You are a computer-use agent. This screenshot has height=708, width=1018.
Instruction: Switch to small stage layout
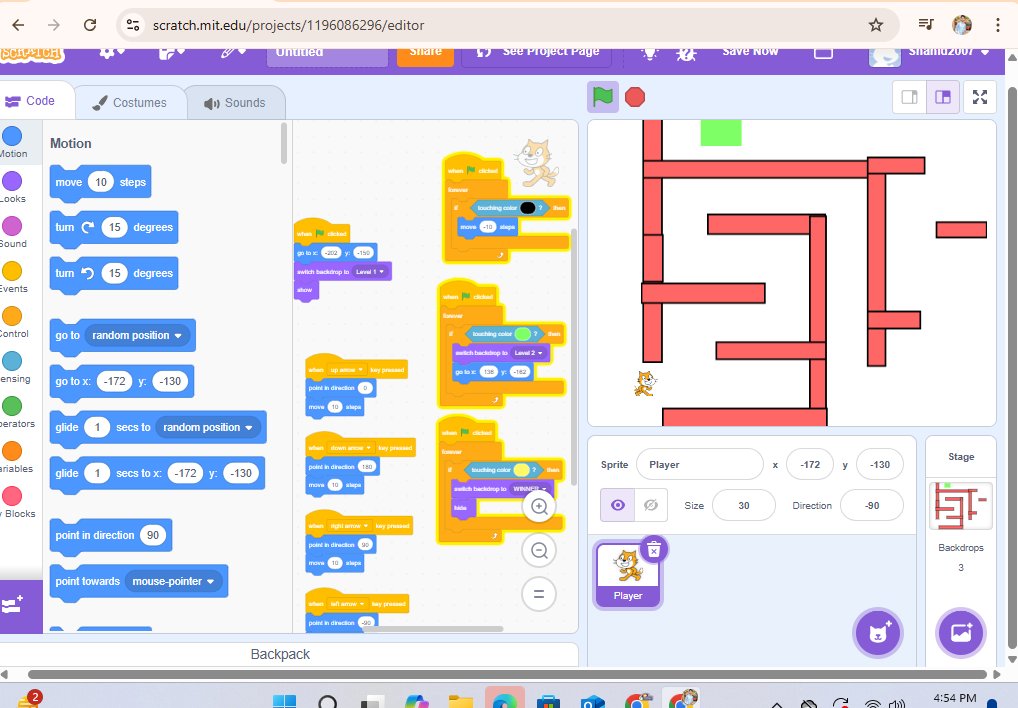coord(910,97)
